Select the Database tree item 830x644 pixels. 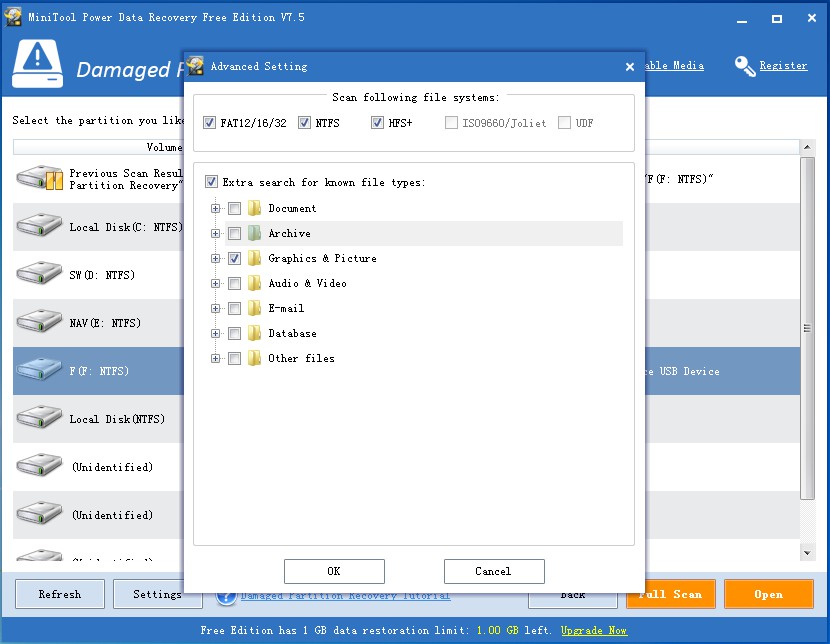coord(292,334)
